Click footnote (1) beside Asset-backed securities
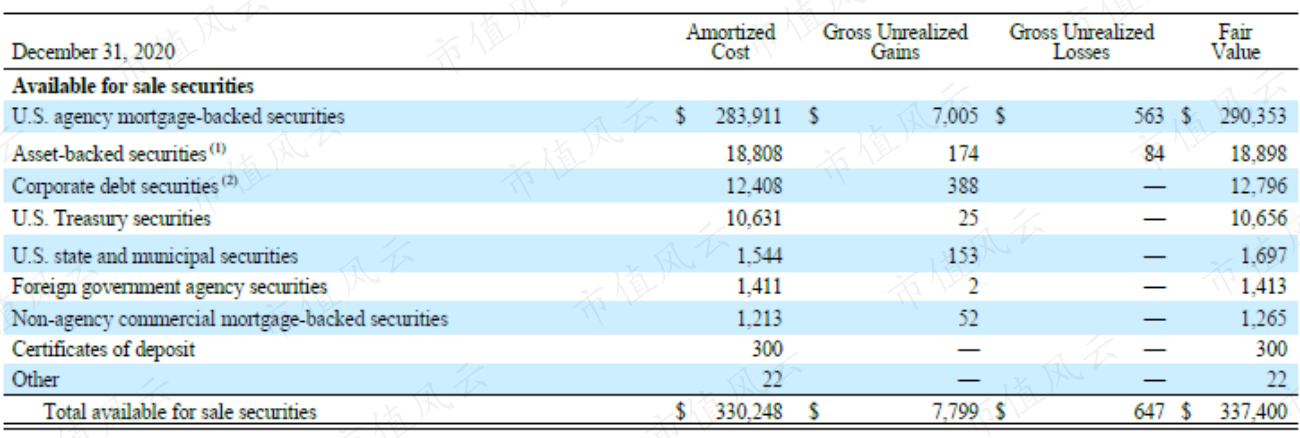This screenshot has height=438, width=1300. 215,150
